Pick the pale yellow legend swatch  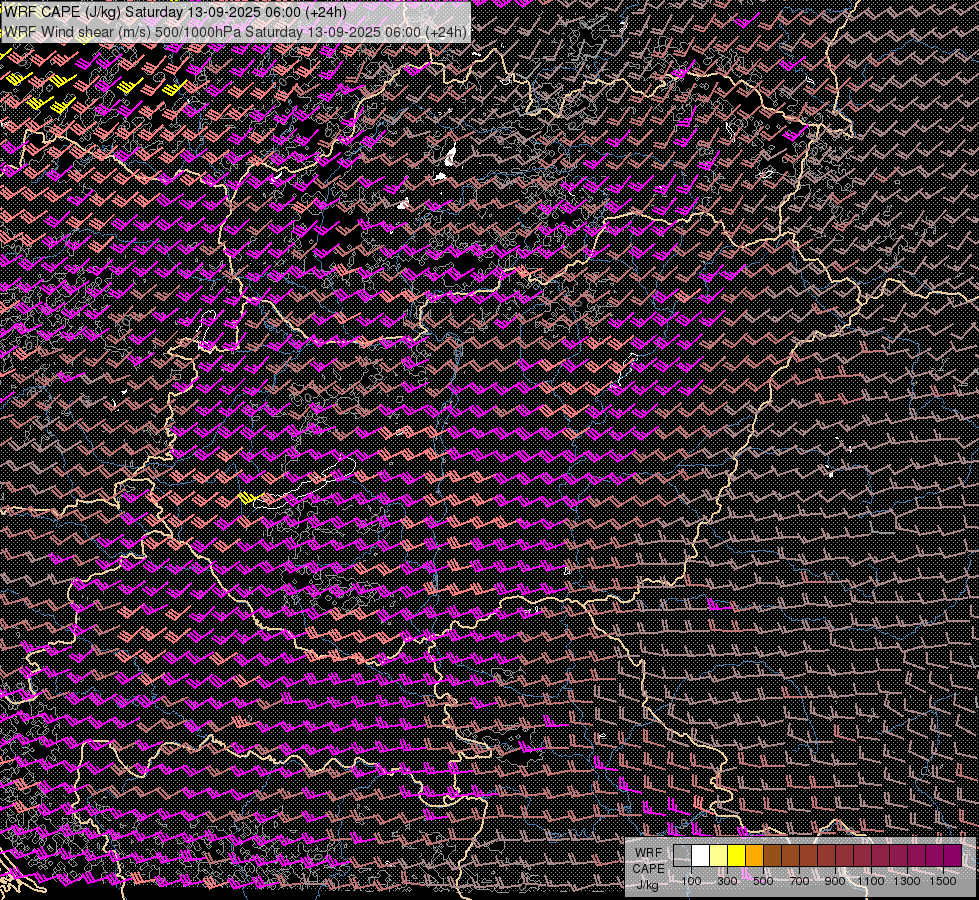click(x=719, y=855)
